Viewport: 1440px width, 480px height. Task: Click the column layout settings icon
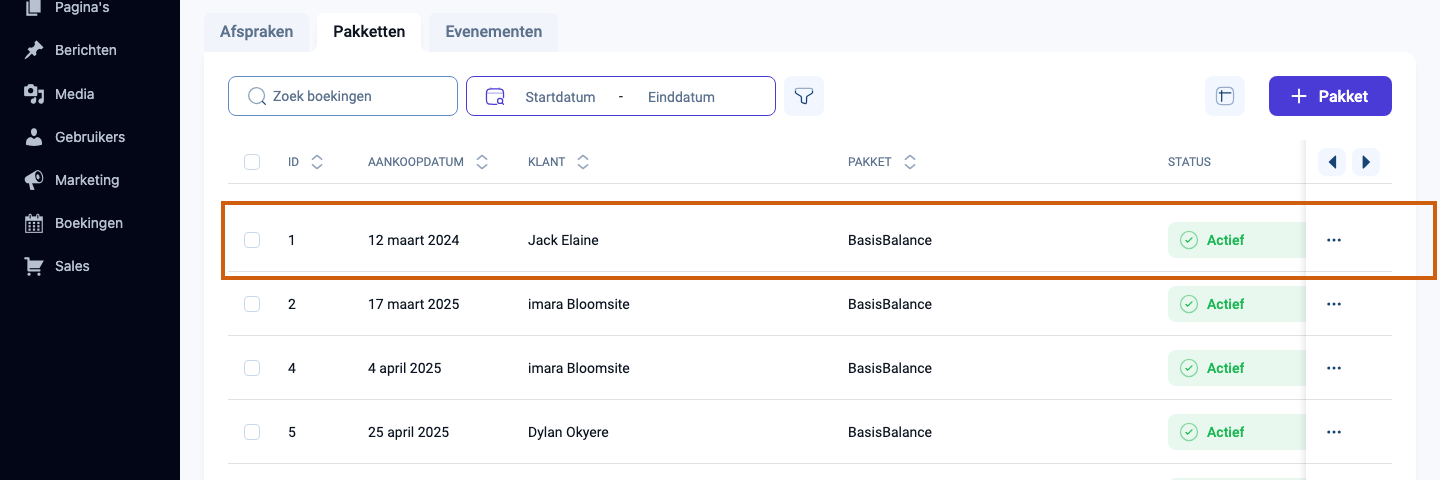(x=1225, y=96)
